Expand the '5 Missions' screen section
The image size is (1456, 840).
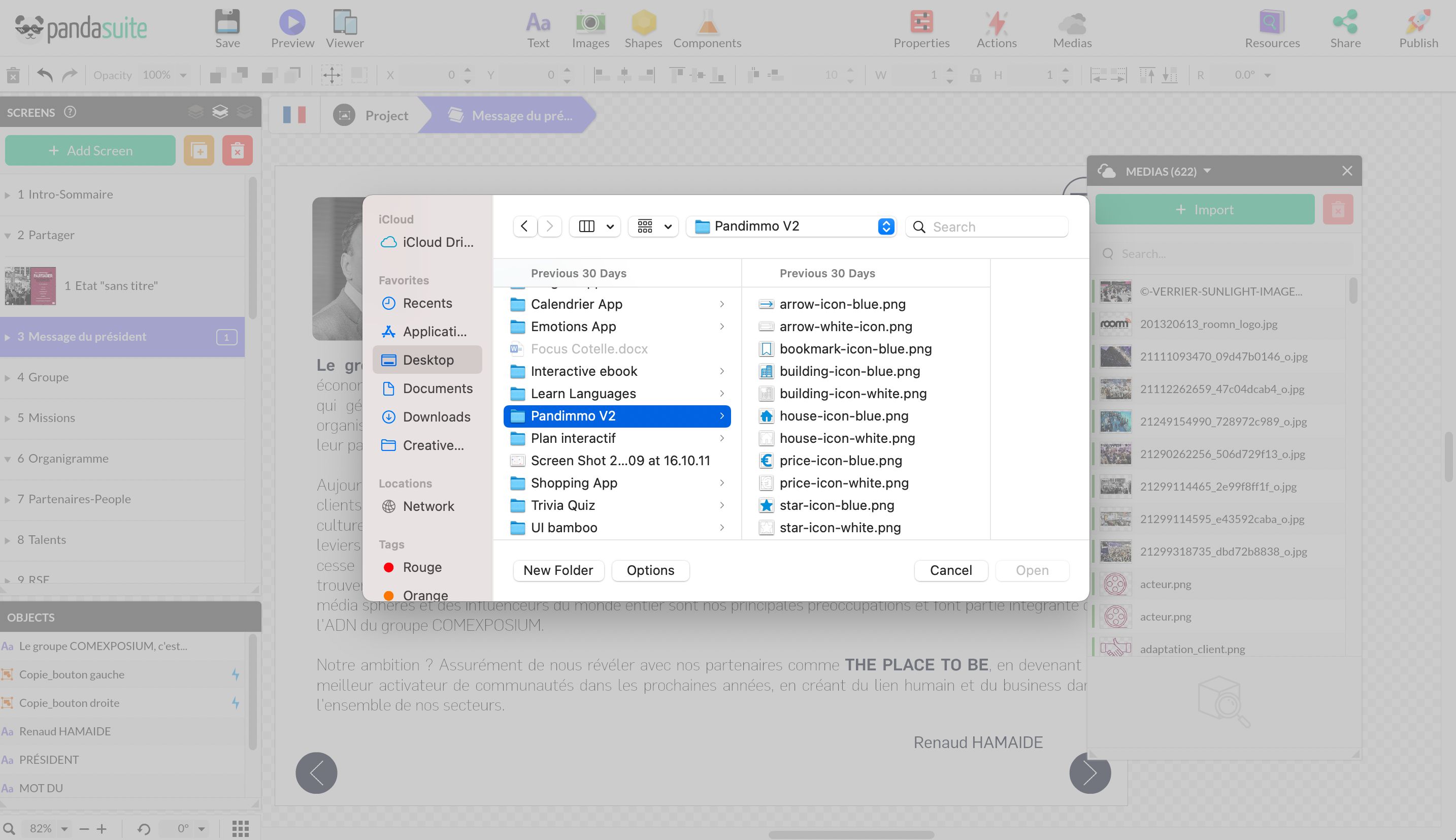[8, 417]
